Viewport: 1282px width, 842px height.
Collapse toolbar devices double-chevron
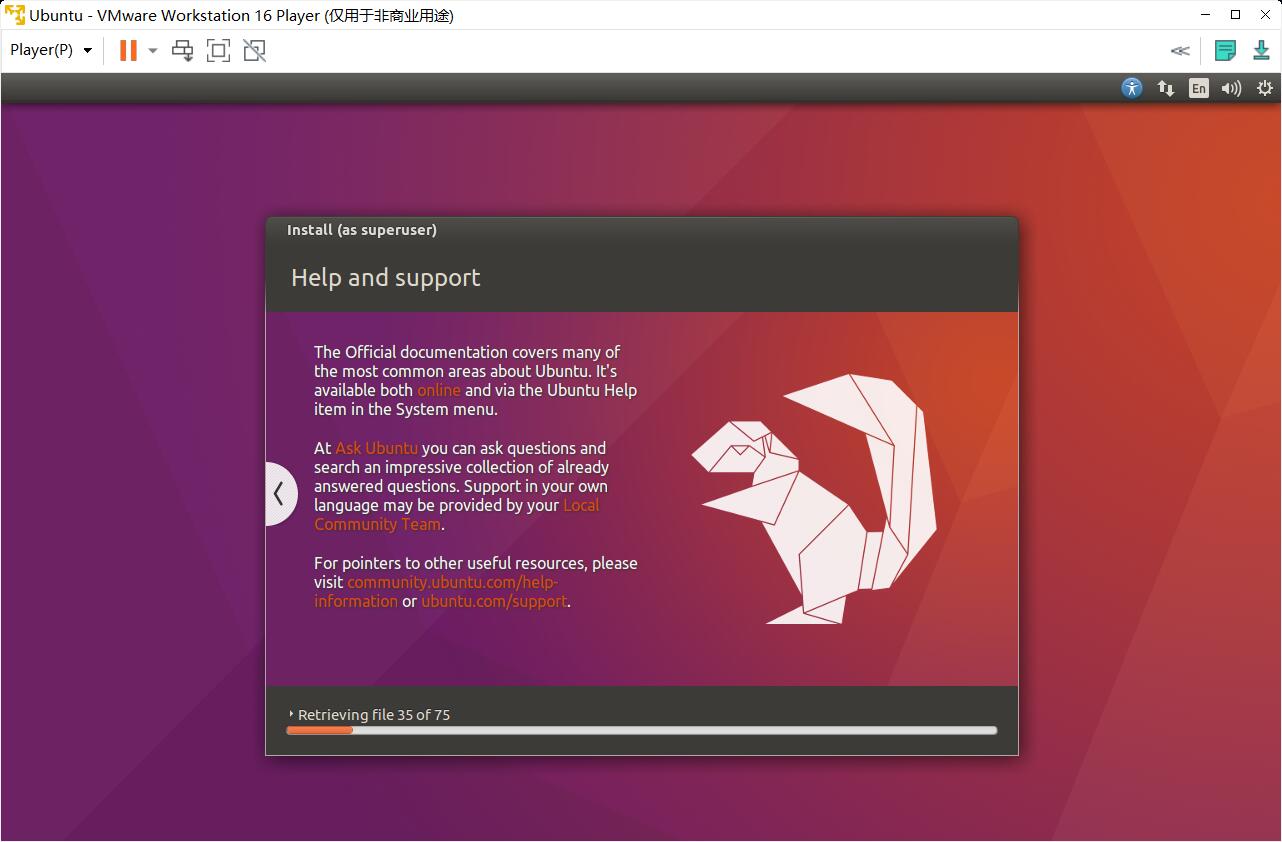point(1181,51)
